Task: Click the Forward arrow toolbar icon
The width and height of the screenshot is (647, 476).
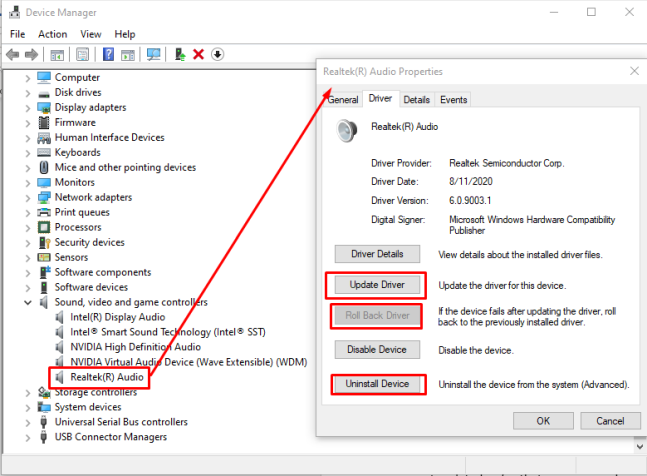Action: tap(31, 54)
